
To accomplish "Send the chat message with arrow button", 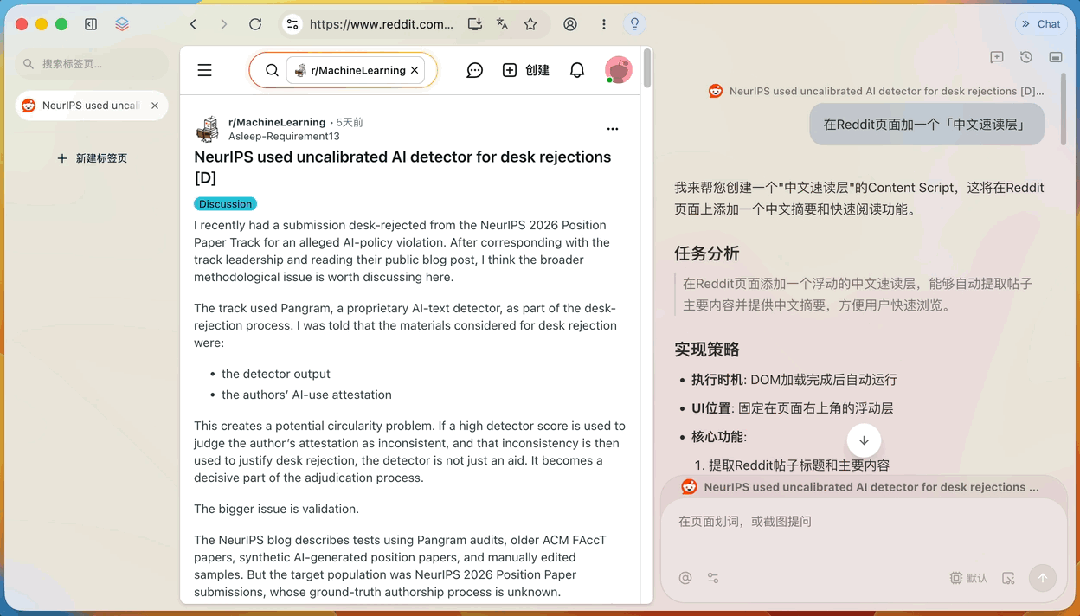I will coord(1042,578).
